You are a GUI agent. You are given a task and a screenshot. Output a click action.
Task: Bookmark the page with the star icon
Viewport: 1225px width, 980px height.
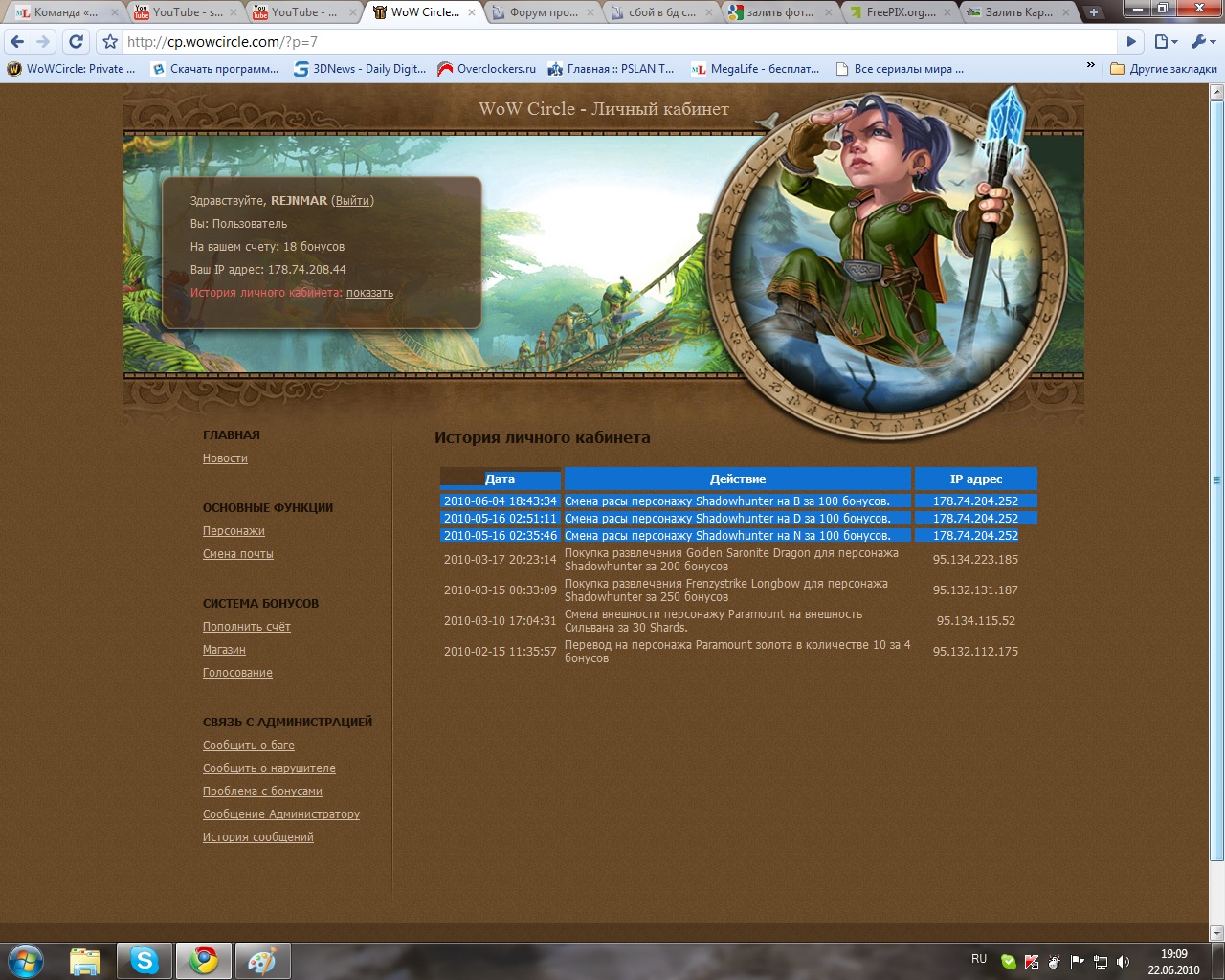tap(110, 41)
